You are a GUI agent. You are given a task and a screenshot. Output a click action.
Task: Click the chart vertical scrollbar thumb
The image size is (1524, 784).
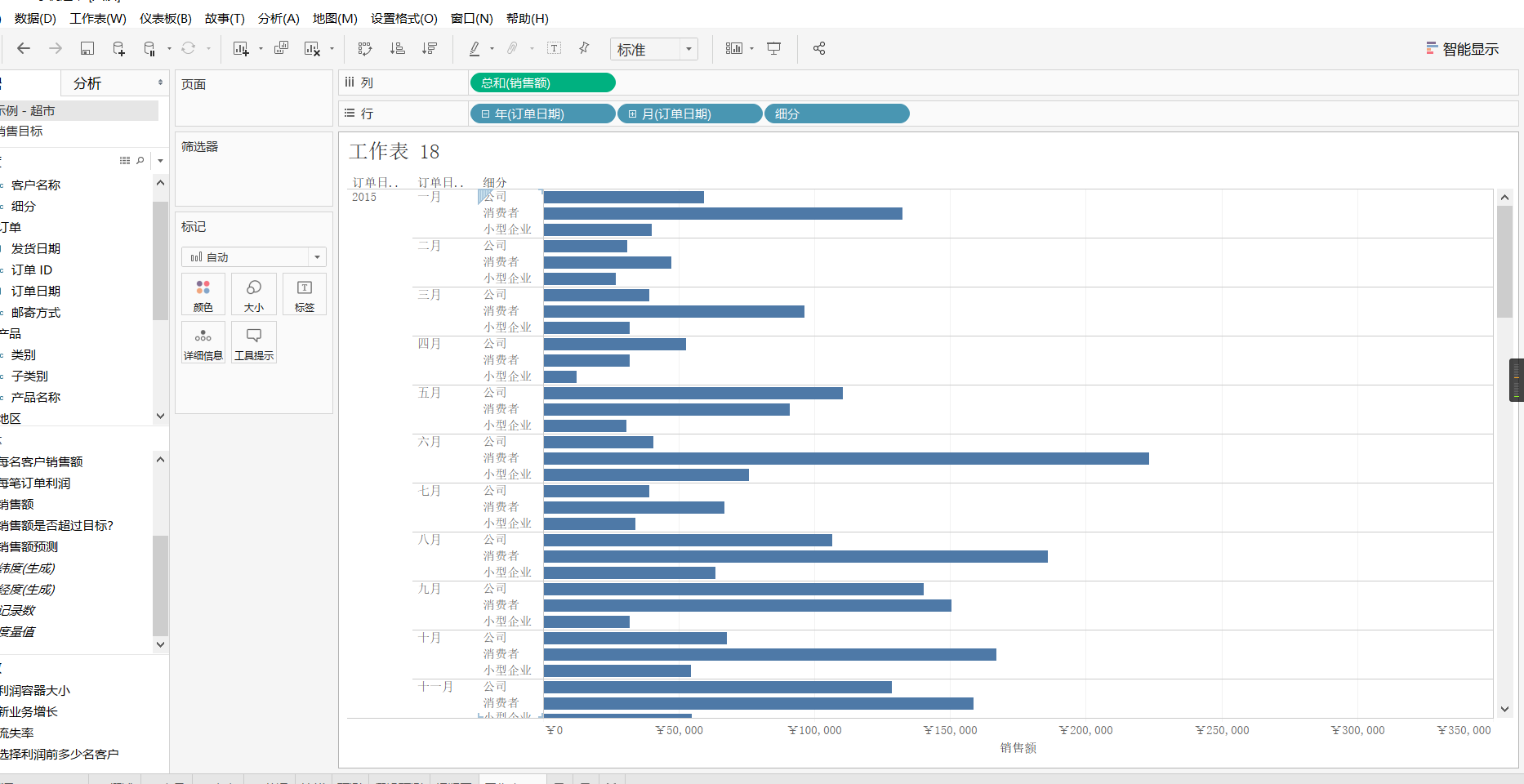tap(1505, 261)
